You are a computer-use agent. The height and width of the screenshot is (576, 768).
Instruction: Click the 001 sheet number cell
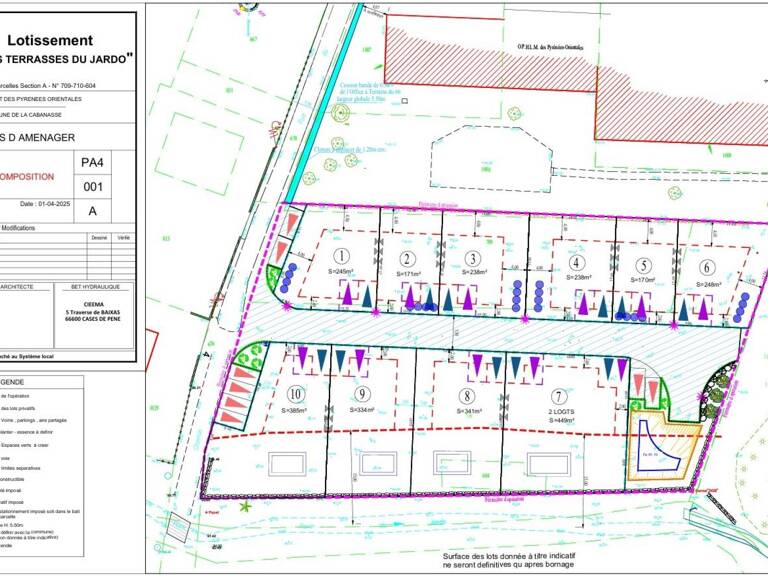(x=93, y=187)
